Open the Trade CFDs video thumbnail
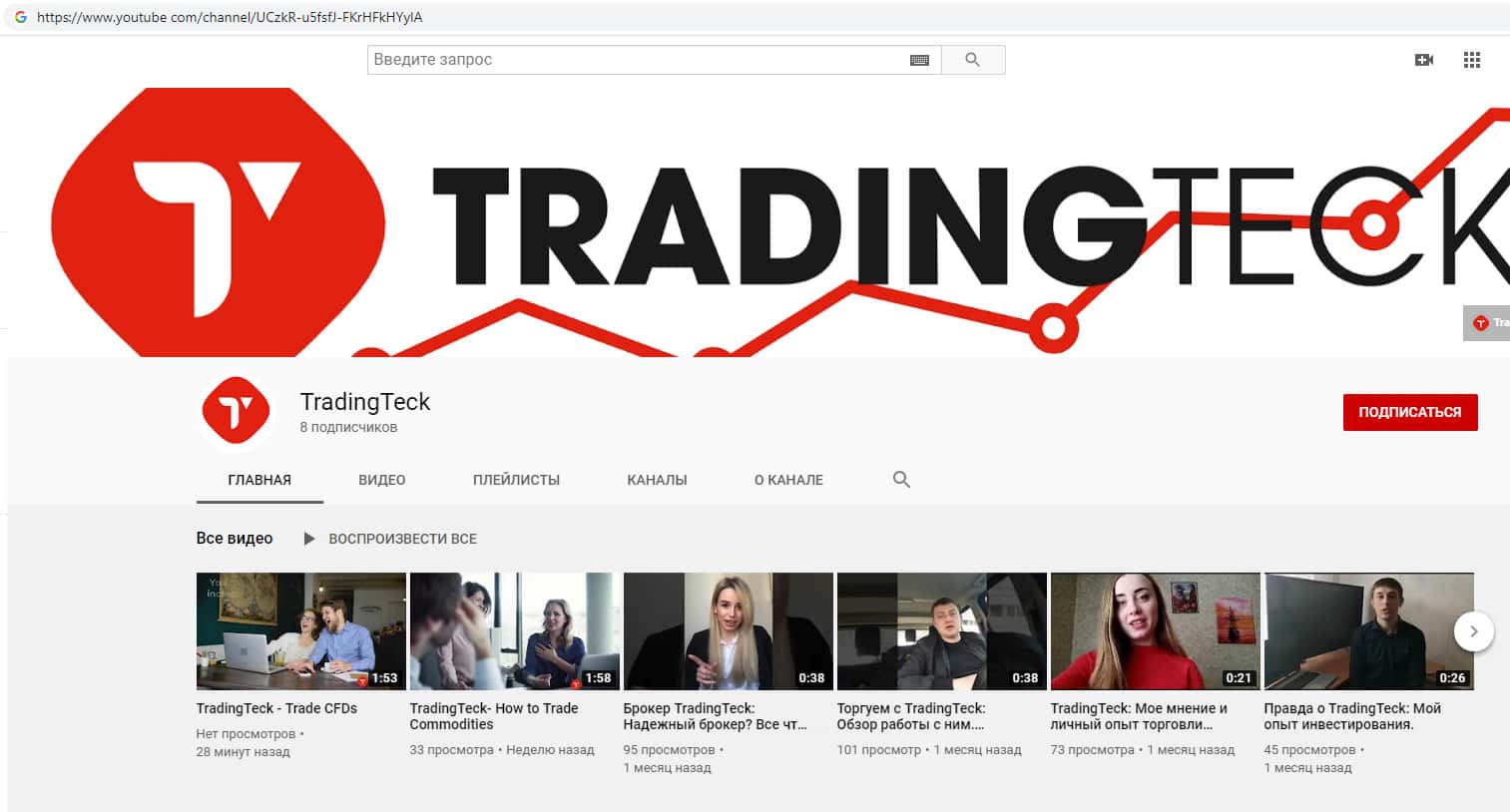This screenshot has width=1510, height=812. [301, 631]
